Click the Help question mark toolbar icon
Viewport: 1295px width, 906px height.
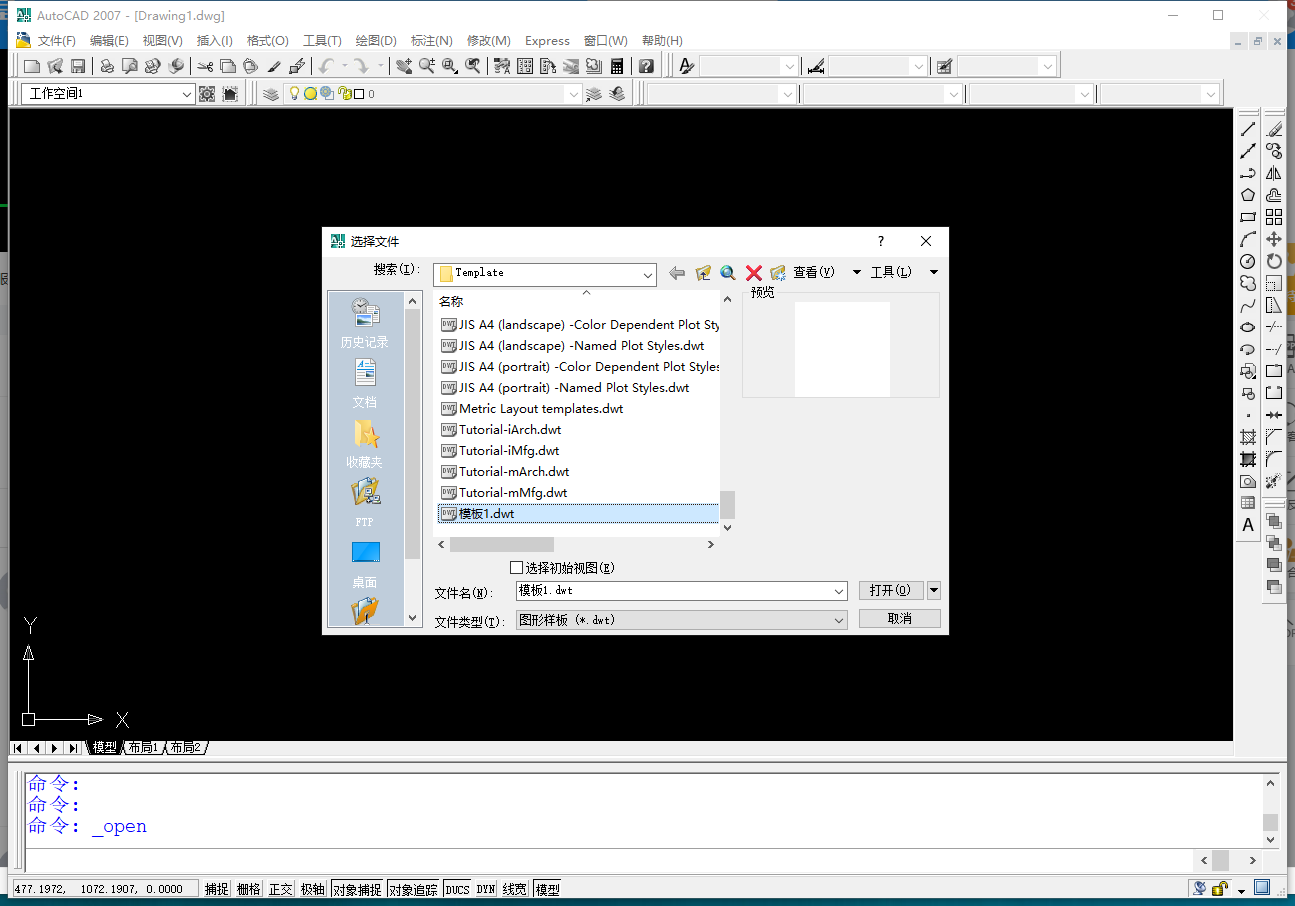tap(647, 66)
